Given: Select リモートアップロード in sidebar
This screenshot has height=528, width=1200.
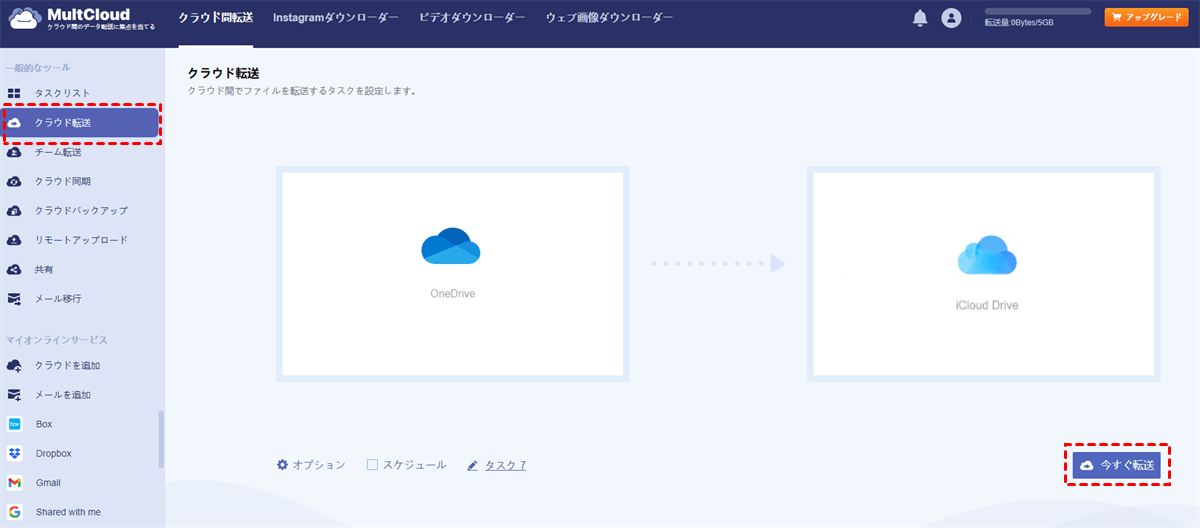Looking at the screenshot, I should tap(82, 240).
